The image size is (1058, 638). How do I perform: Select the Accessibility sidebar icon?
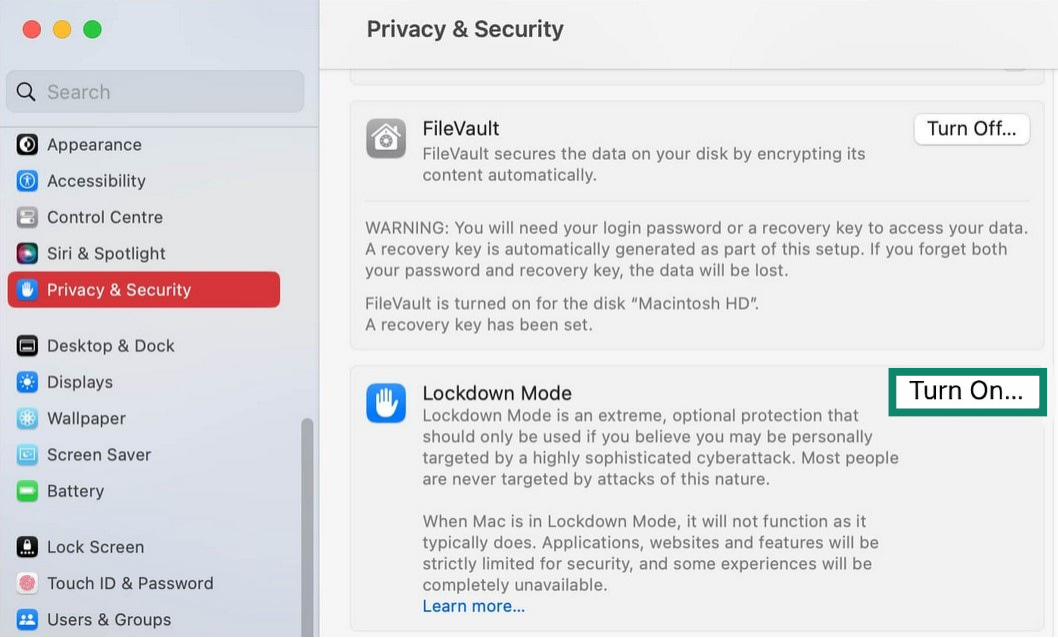pos(27,181)
